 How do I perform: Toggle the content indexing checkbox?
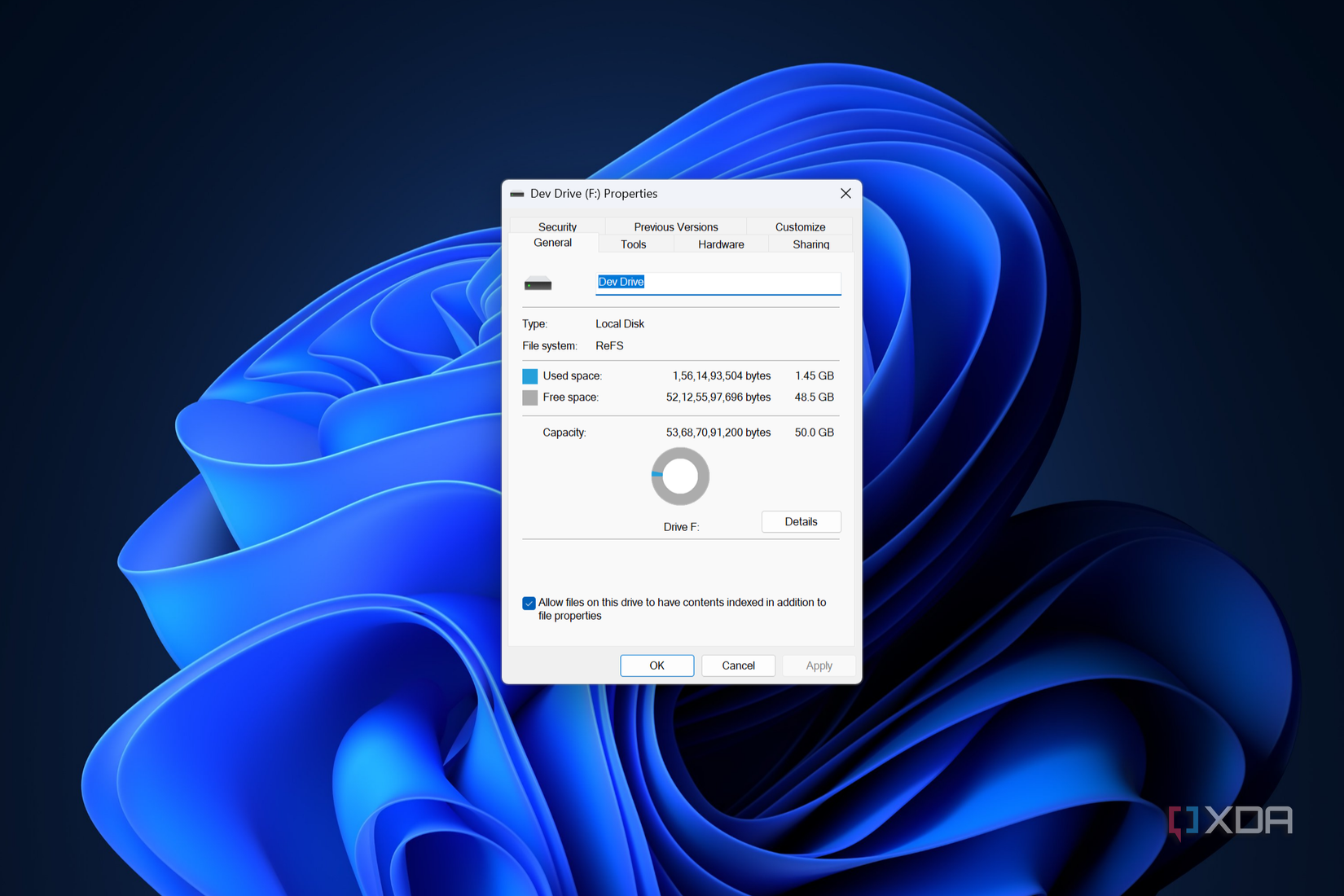pos(529,604)
